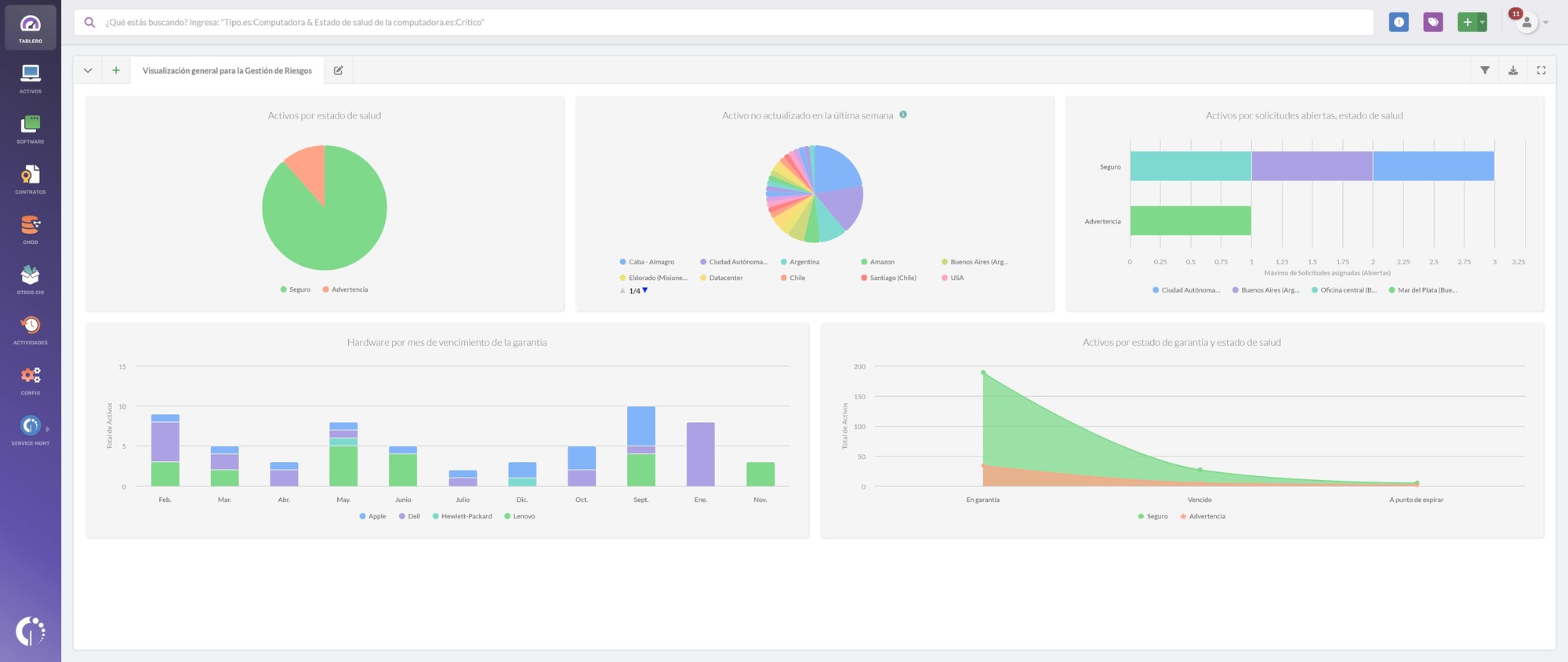Click the Activos por estado de salud title
Viewport: 1568px width, 662px height.
pyautogui.click(x=325, y=115)
